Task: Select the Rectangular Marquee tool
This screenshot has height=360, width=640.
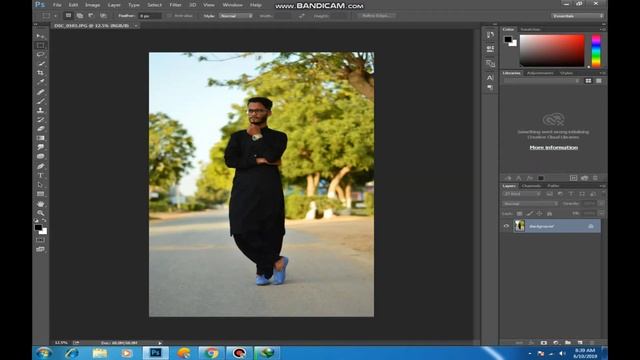Action: [40, 45]
